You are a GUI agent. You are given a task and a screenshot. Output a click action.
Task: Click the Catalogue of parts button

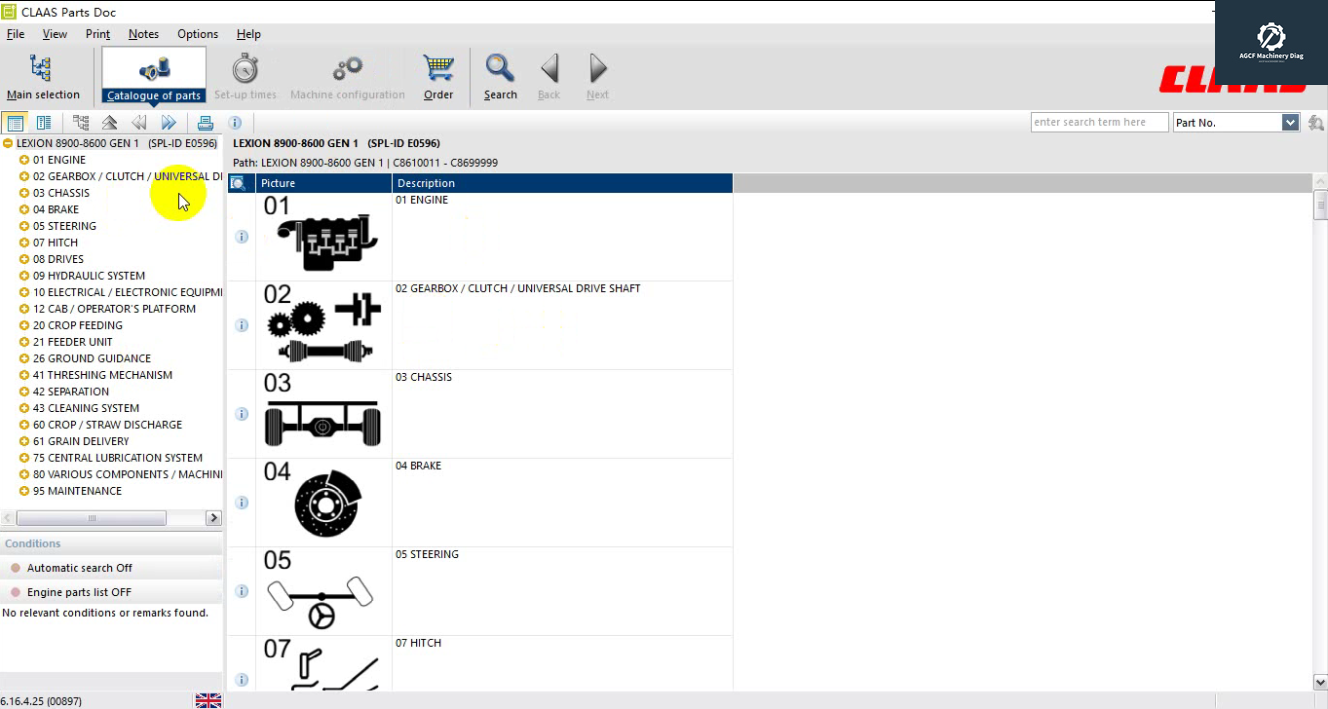click(x=154, y=77)
